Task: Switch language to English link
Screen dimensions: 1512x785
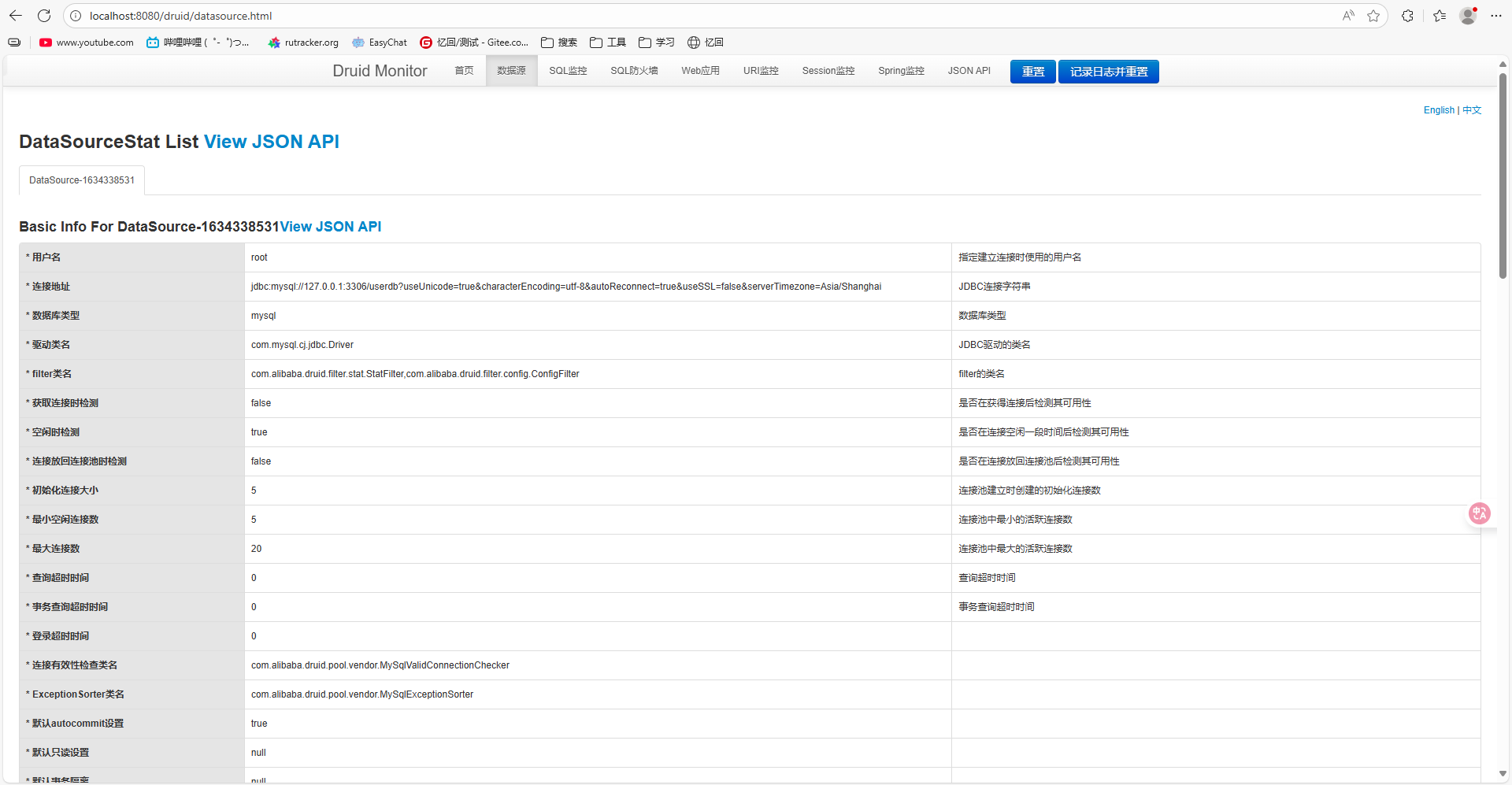Action: click(x=1439, y=110)
